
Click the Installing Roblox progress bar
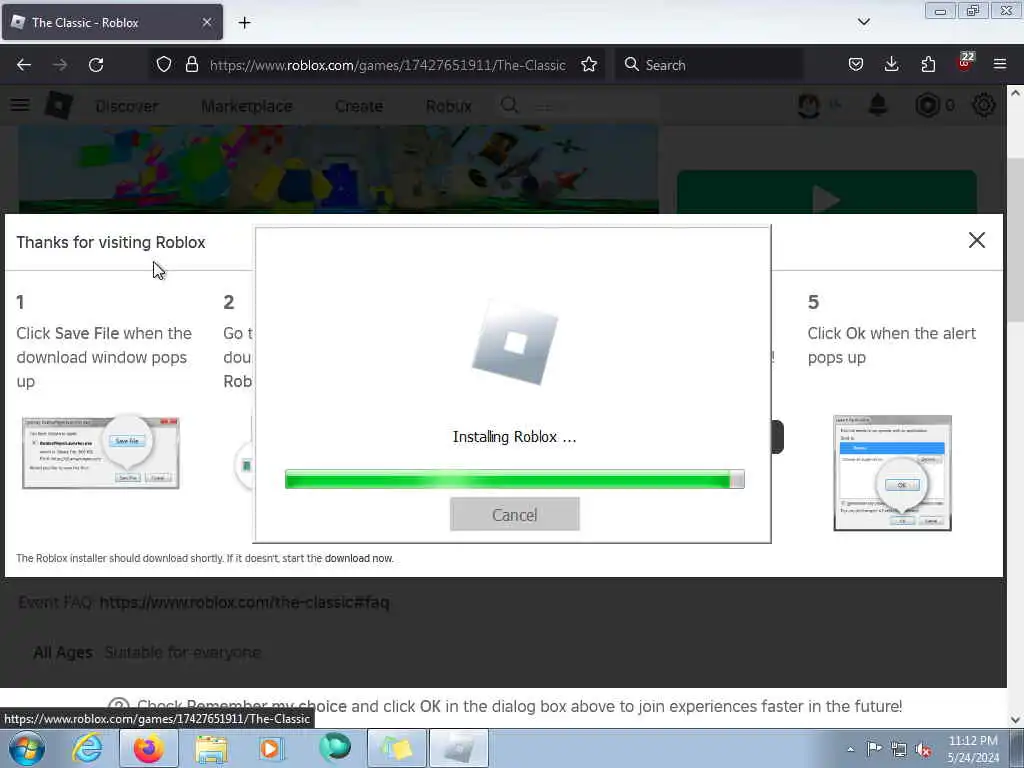[x=515, y=479]
